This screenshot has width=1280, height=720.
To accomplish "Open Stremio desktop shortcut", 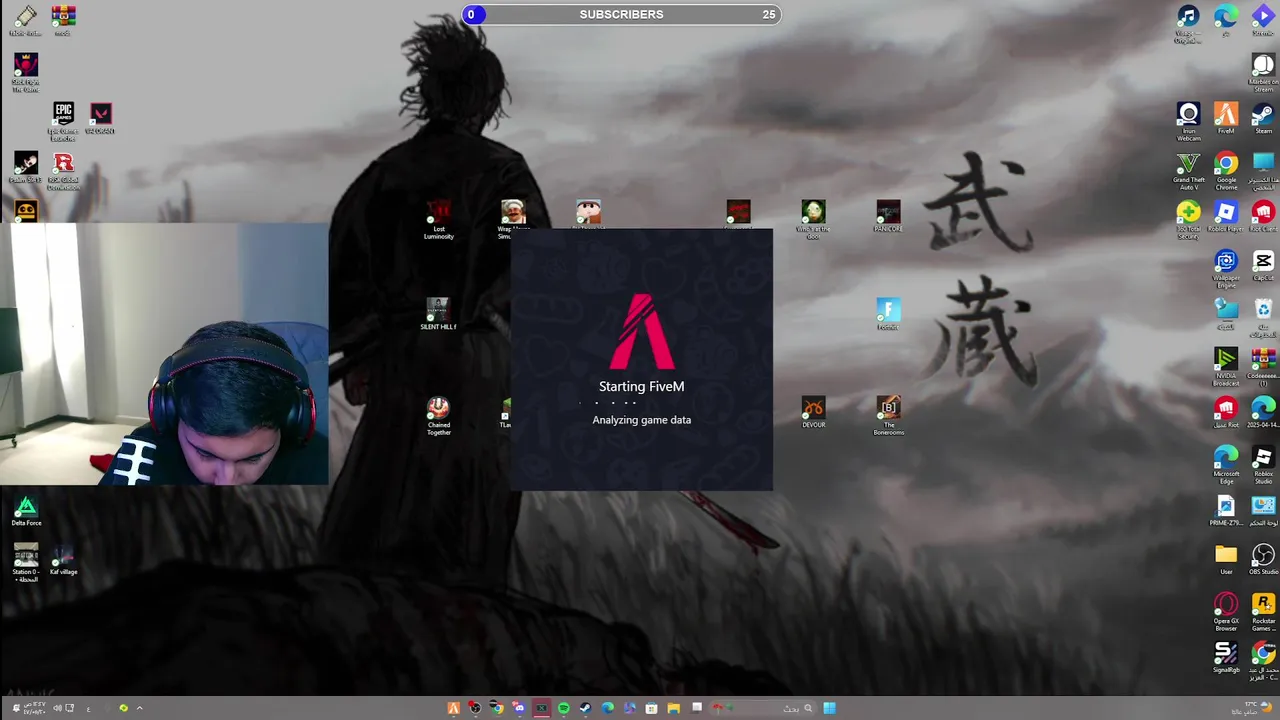I will 1263,20.
